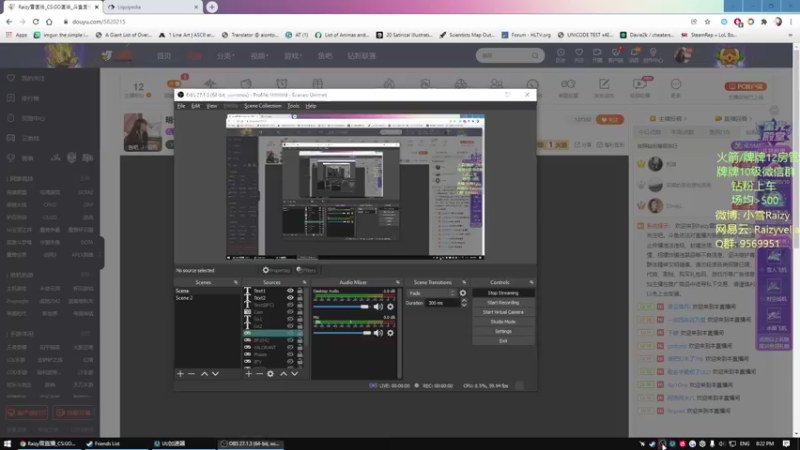800x450 pixels.
Task: Open Desktop Audio settings gear
Action: pyautogui.click(x=390, y=307)
